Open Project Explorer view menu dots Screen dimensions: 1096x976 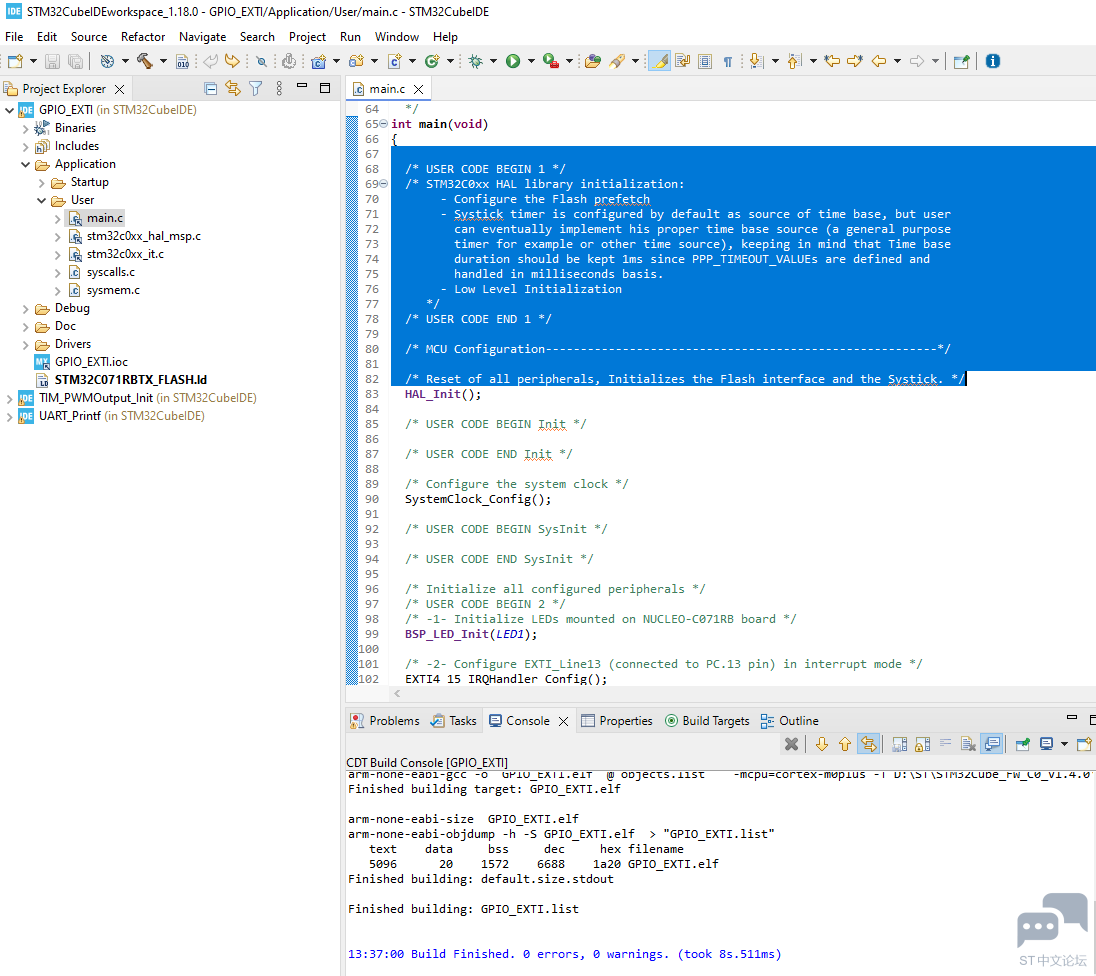coord(279,88)
